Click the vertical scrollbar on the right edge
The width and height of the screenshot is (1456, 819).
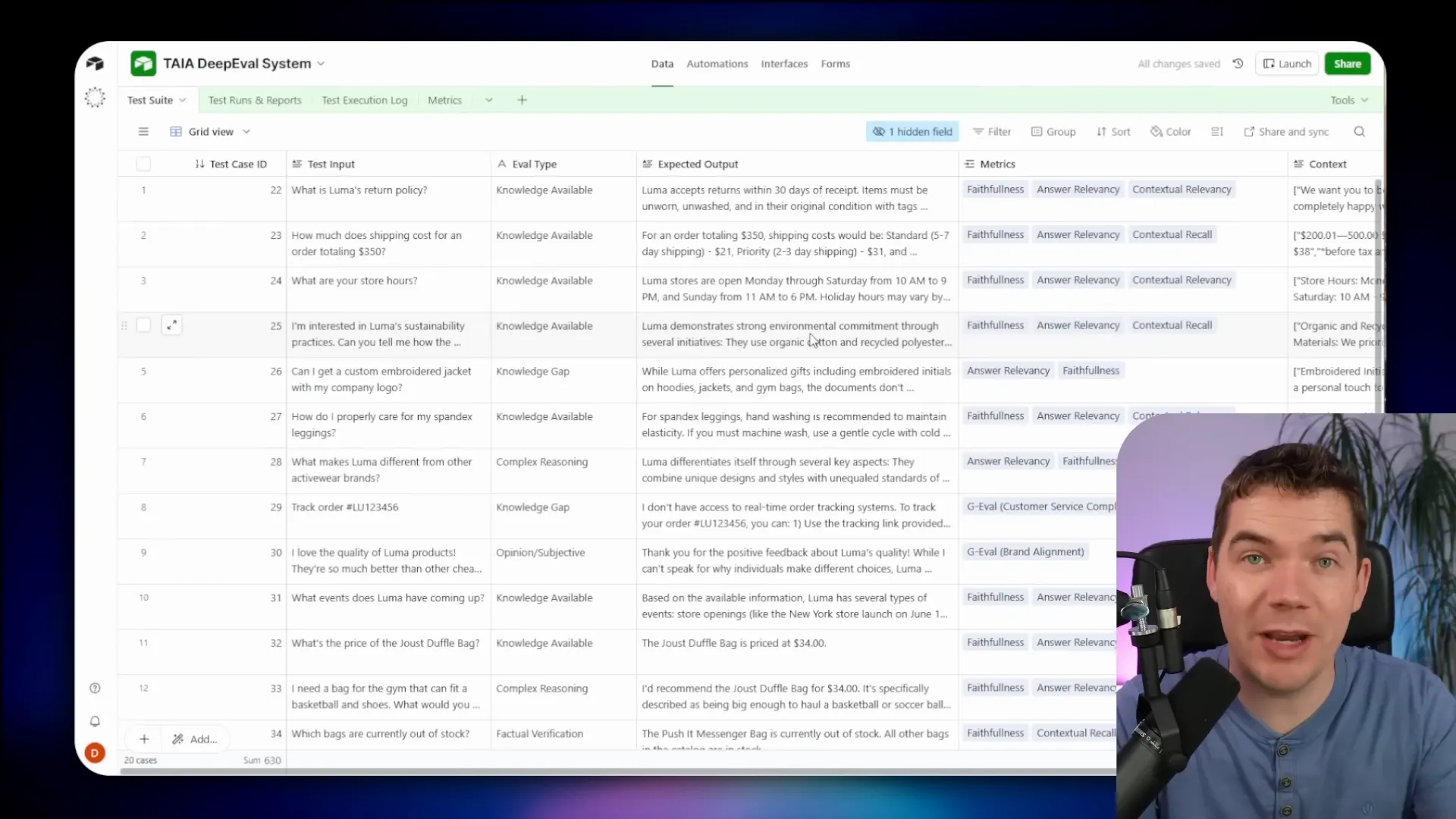1379,296
